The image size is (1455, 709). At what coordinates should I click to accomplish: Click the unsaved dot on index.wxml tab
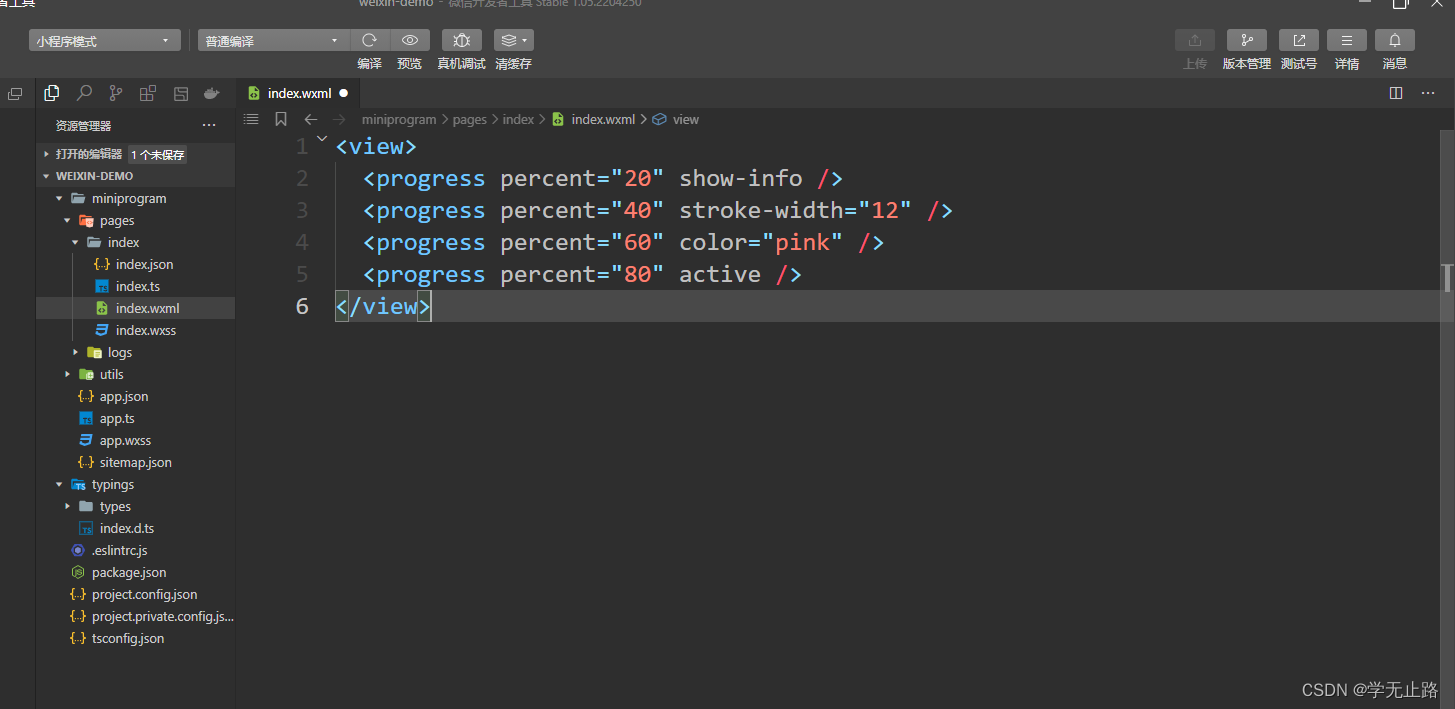[x=343, y=93]
